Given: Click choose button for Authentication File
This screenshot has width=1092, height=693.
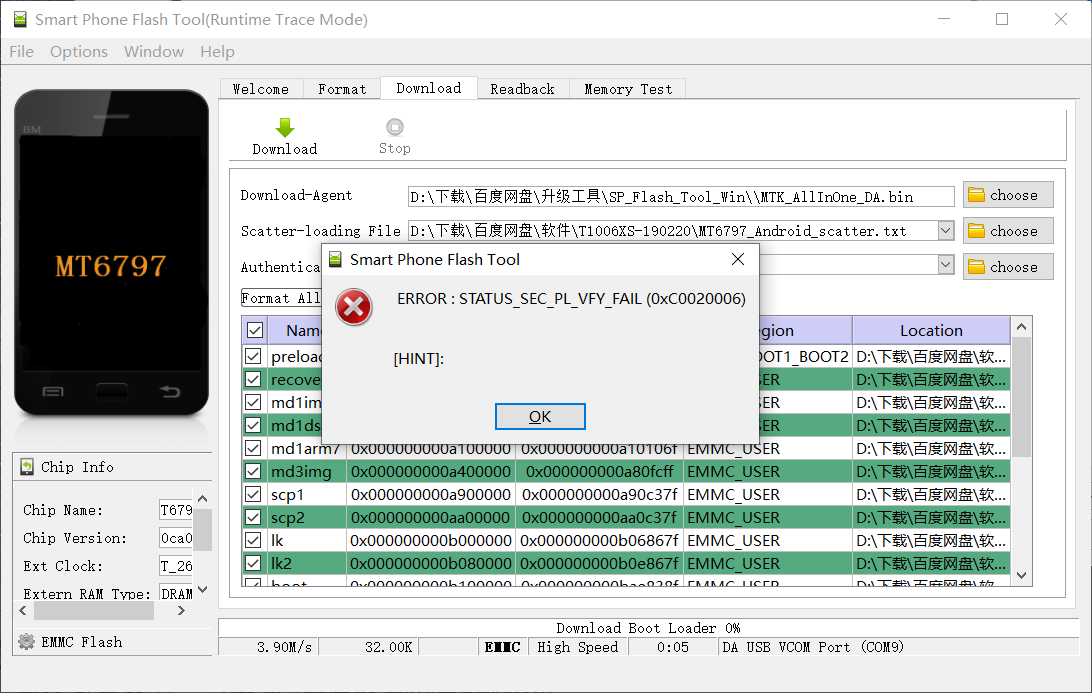Looking at the screenshot, I should (x=1008, y=267).
